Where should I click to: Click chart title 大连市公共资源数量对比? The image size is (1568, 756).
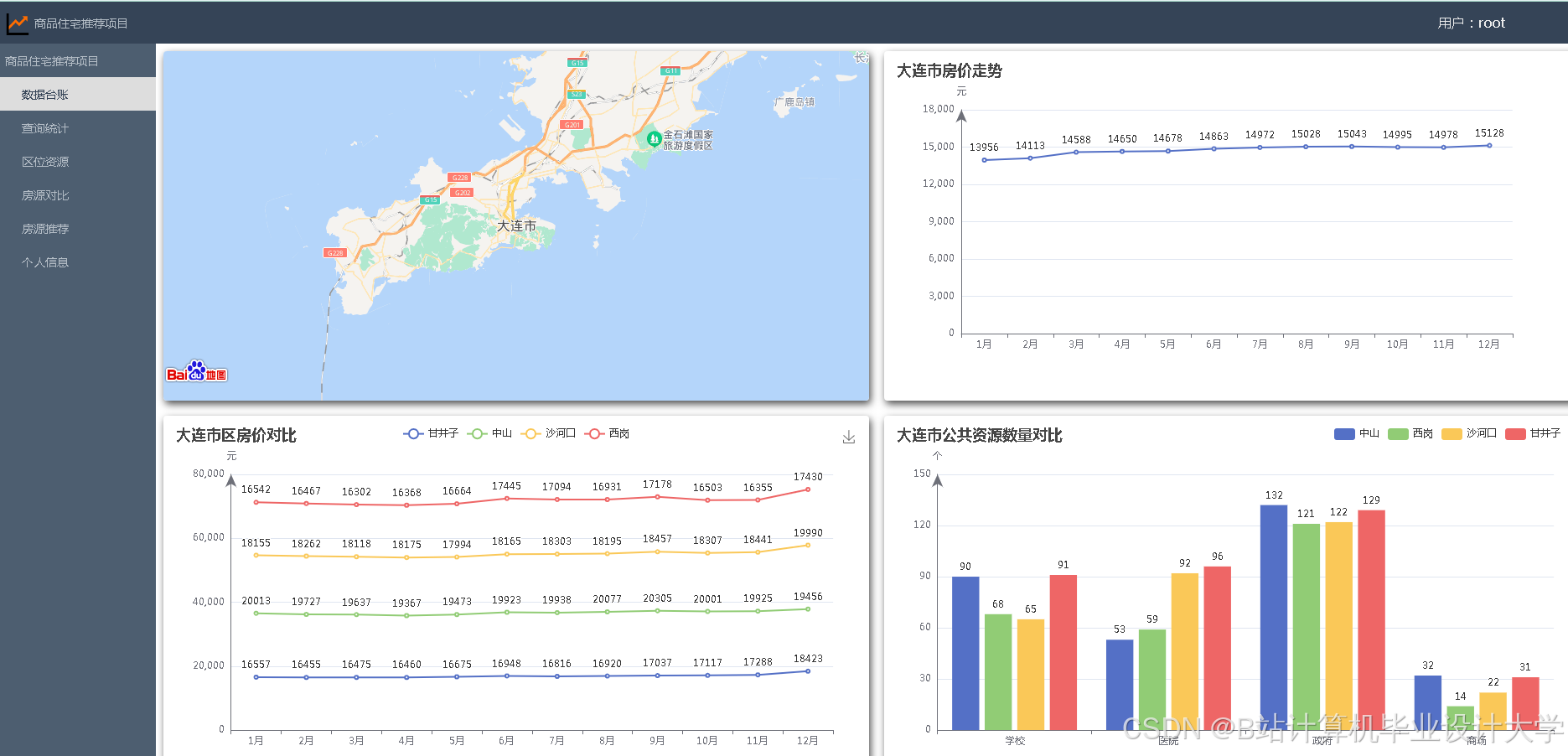(x=979, y=435)
